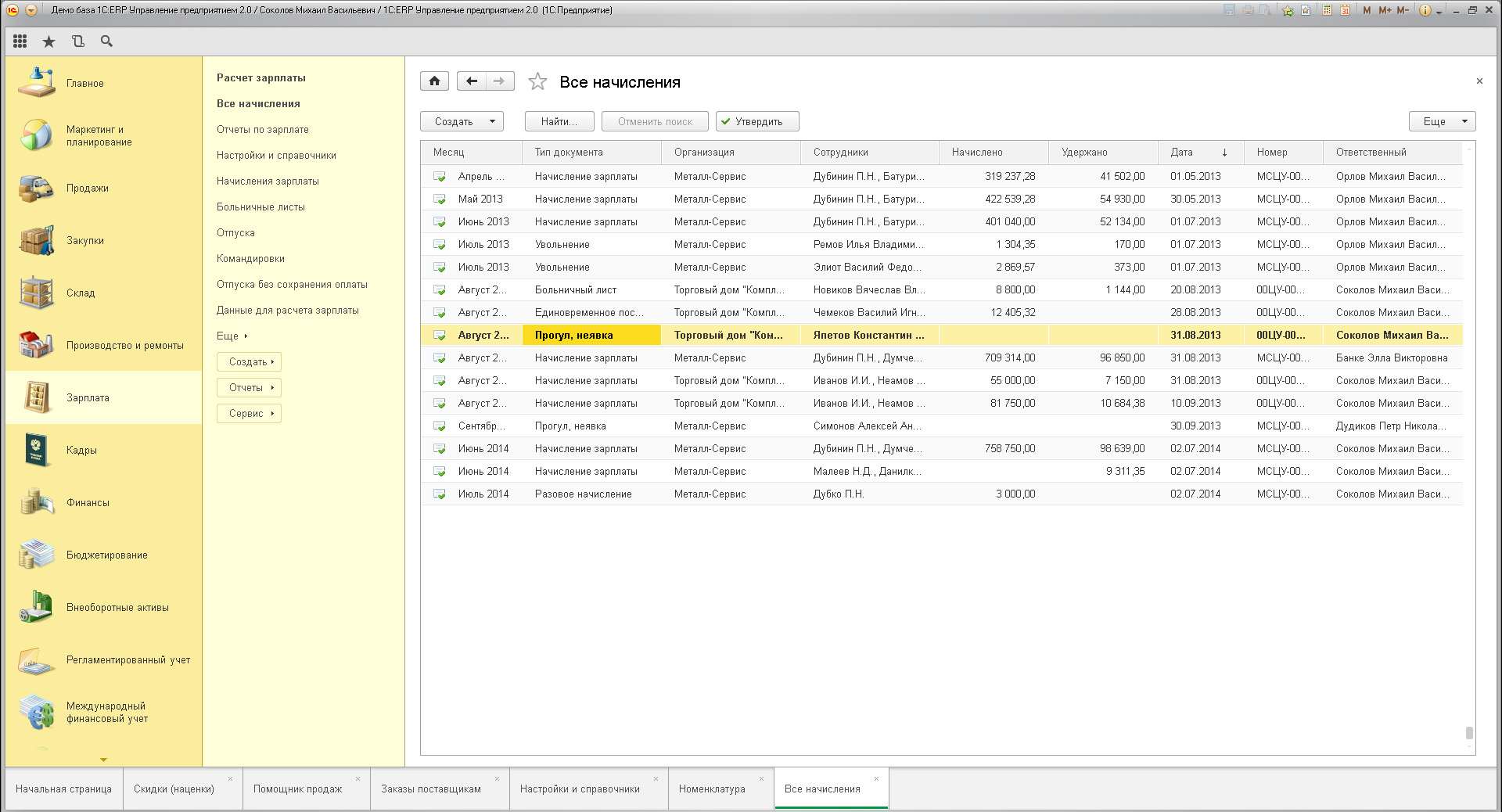Open the info (i) help icon
Image resolution: width=1502 pixels, height=812 pixels.
pyautogui.click(x=1425, y=10)
